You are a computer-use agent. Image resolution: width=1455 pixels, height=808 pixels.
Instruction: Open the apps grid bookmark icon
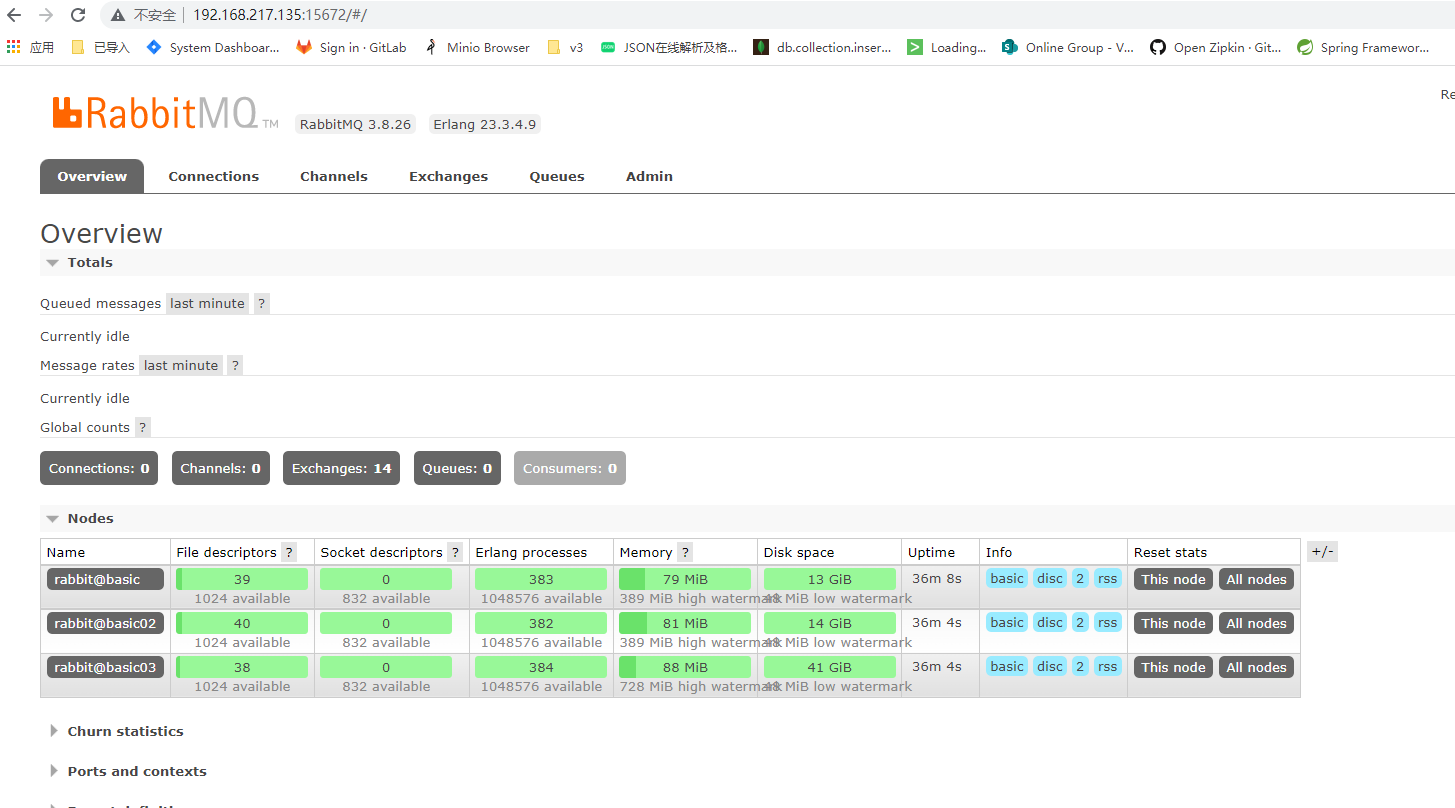[13, 47]
